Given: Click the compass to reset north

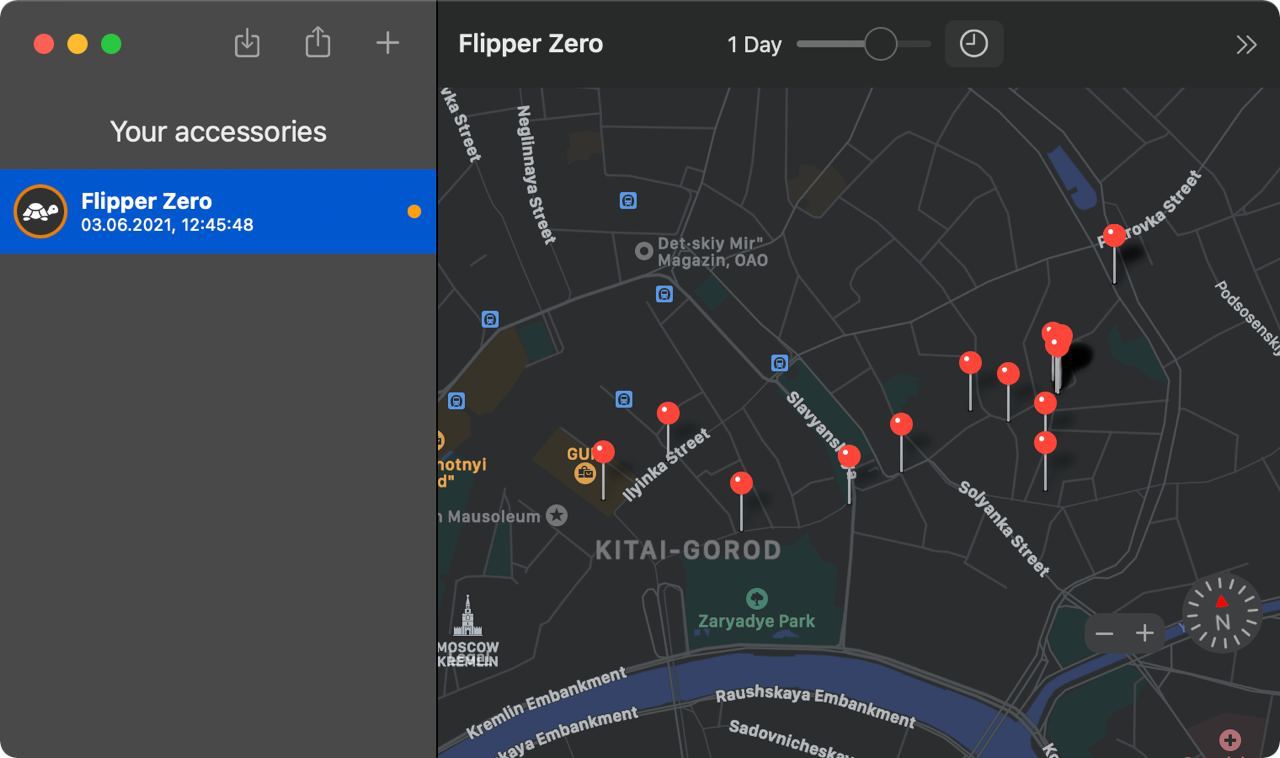Looking at the screenshot, I should tap(1222, 614).
